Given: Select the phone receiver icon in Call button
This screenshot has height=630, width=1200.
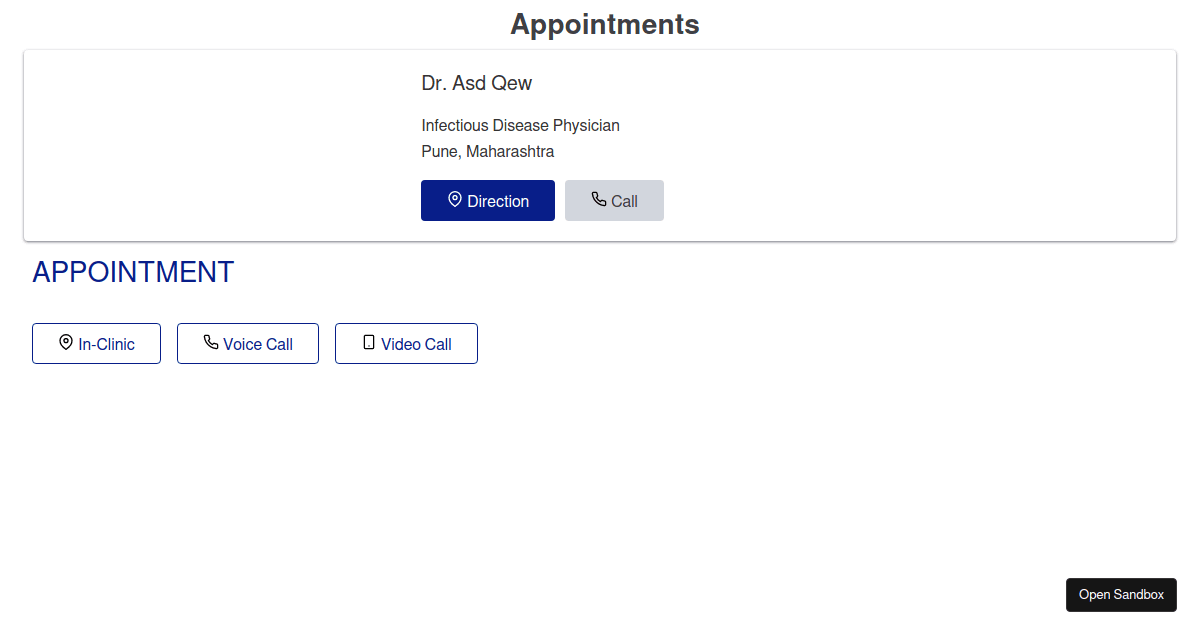Looking at the screenshot, I should [x=598, y=200].
